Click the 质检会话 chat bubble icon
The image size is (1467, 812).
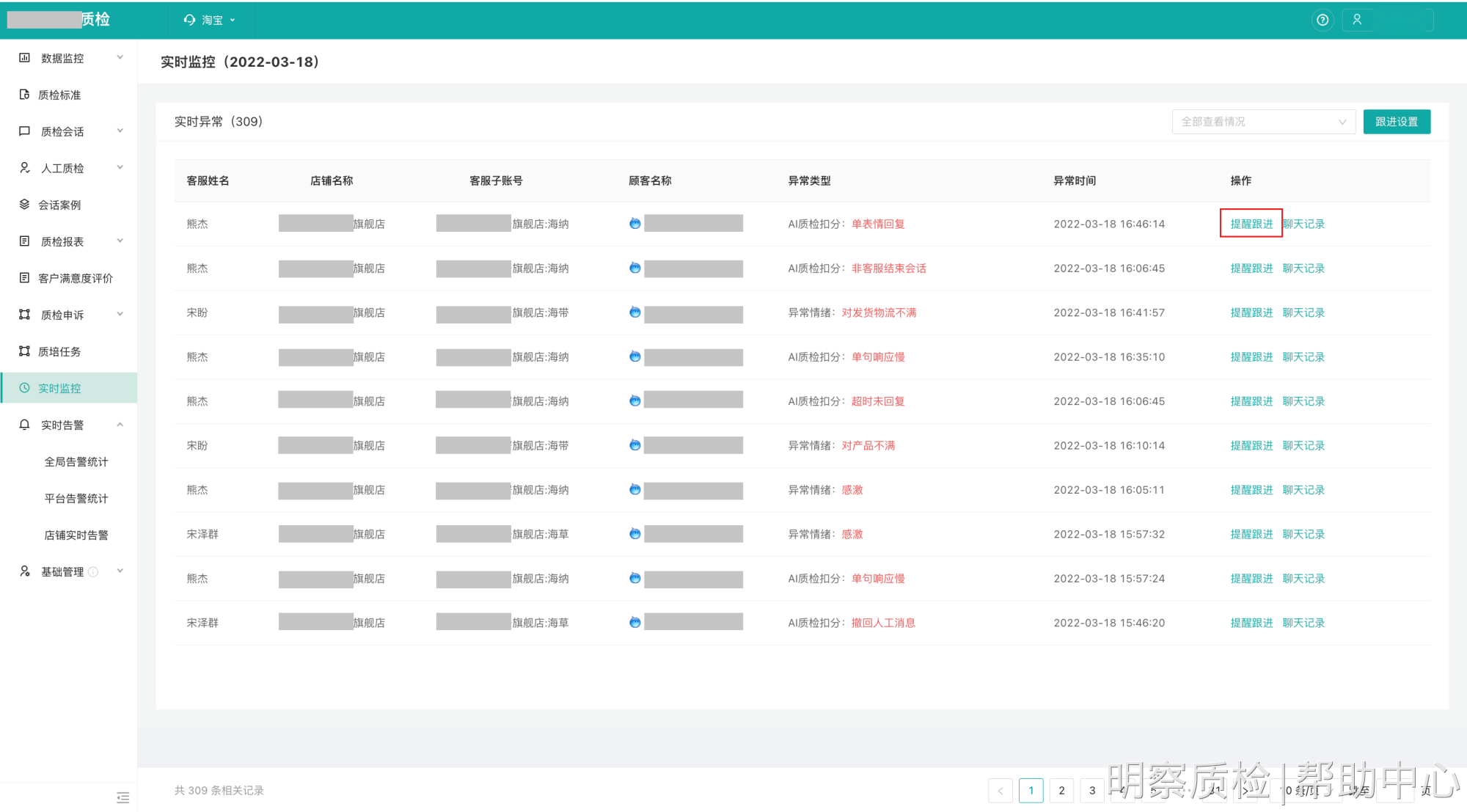coord(24,131)
